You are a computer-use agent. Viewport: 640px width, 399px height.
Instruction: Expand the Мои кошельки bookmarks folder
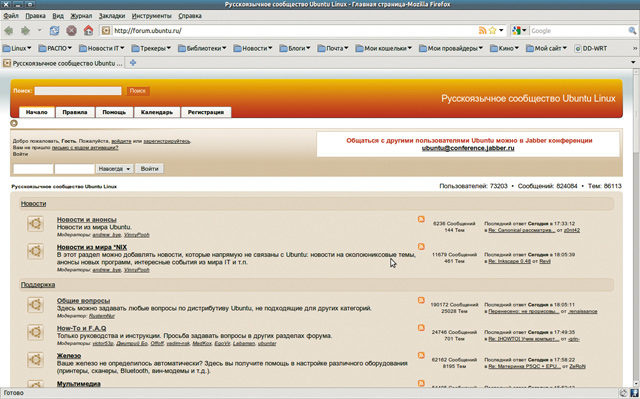pyautogui.click(x=384, y=49)
